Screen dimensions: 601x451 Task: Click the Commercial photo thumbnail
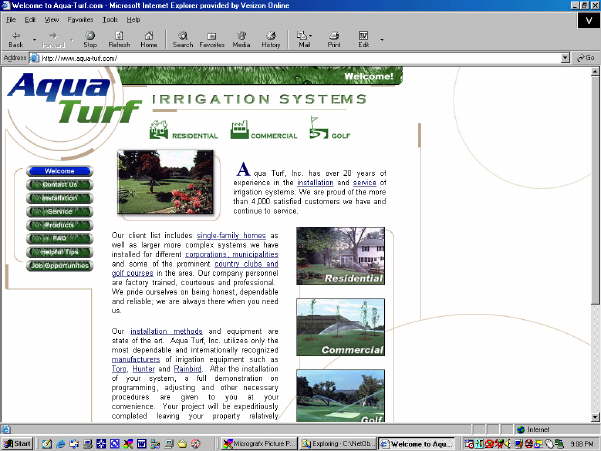(x=340, y=327)
